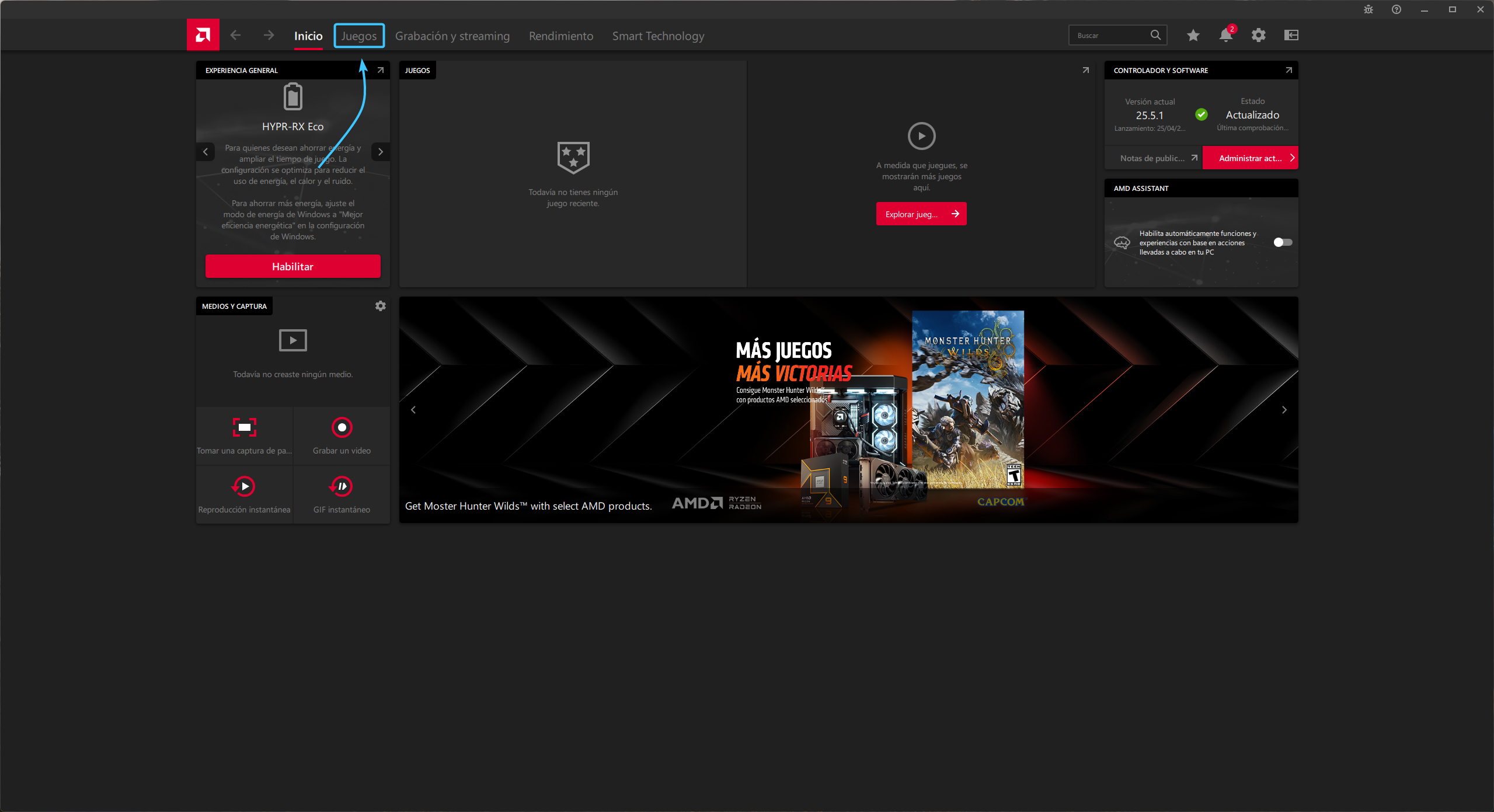Image resolution: width=1494 pixels, height=812 pixels.
Task: Expand Experiencia General panel arrow
Action: 380,70
